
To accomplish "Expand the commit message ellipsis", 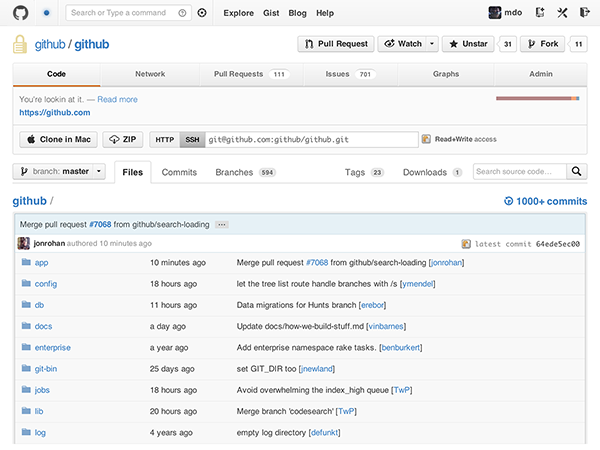I will pos(222,225).
